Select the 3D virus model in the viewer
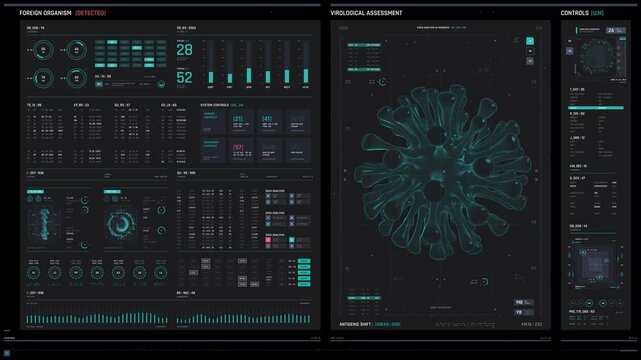The height and width of the screenshot is (360, 641). point(442,172)
